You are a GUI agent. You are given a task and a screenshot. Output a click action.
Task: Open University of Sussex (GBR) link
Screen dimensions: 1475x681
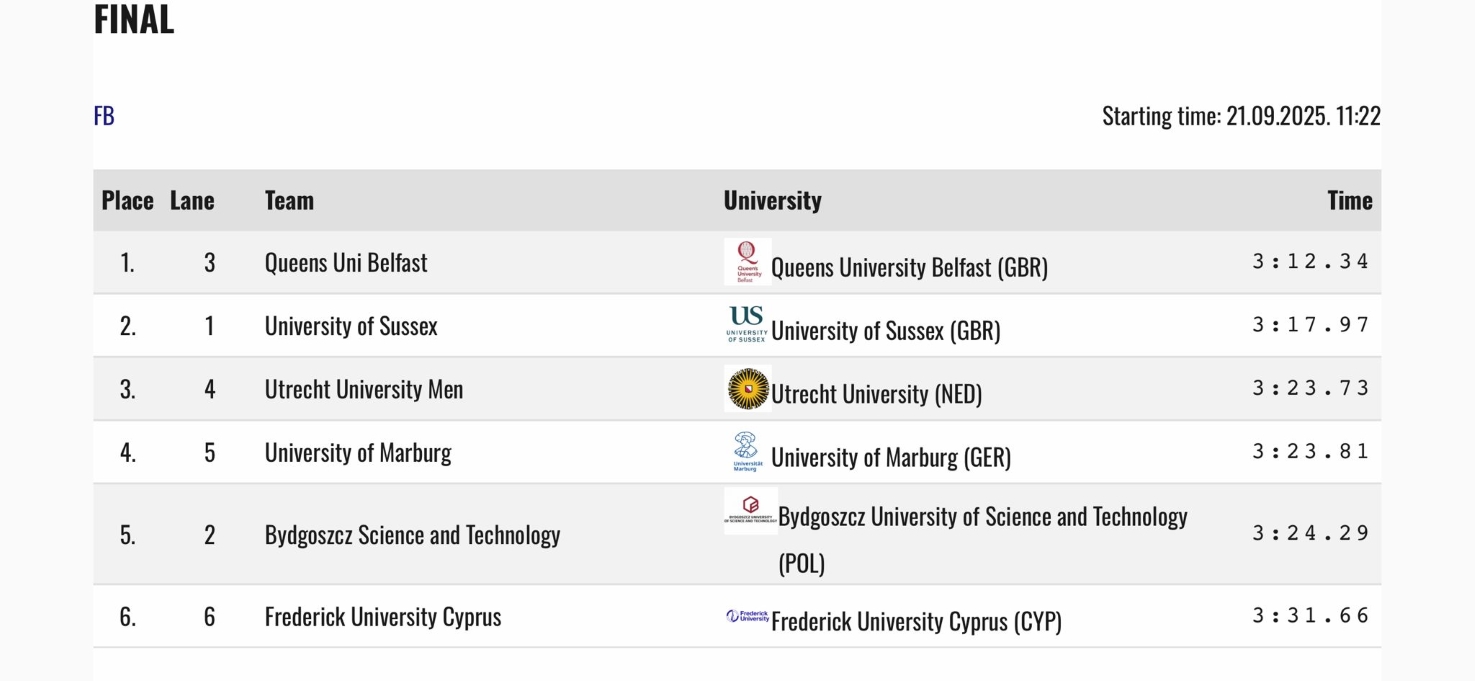pyautogui.click(x=885, y=331)
